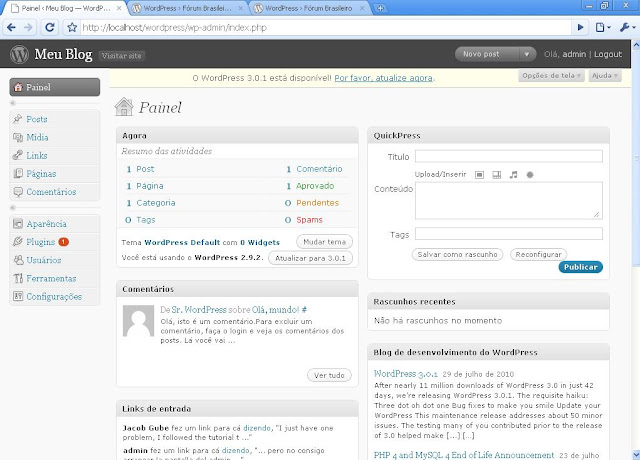Bookmark the page with star icon
This screenshot has width=640, height=460.
72,27
